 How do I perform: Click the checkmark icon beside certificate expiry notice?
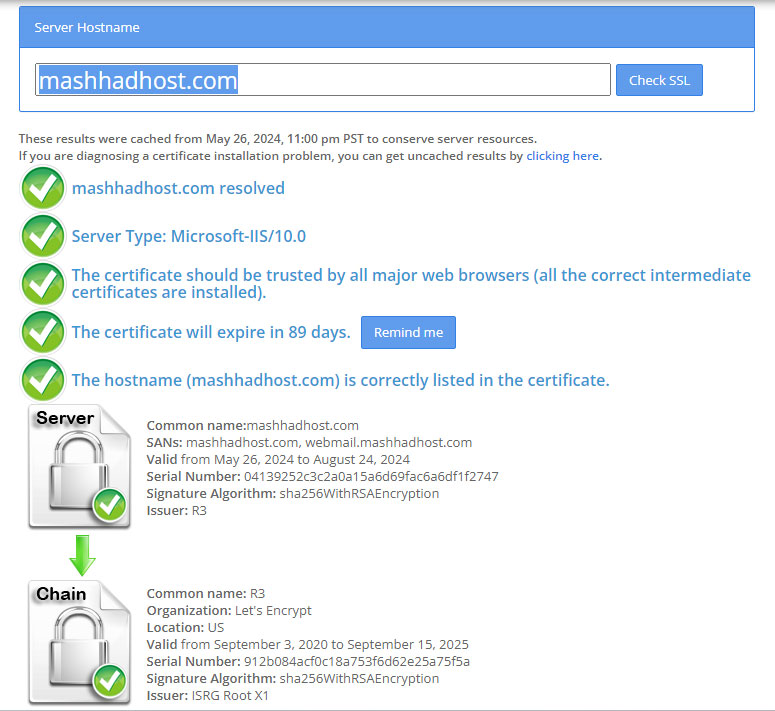[x=43, y=333]
